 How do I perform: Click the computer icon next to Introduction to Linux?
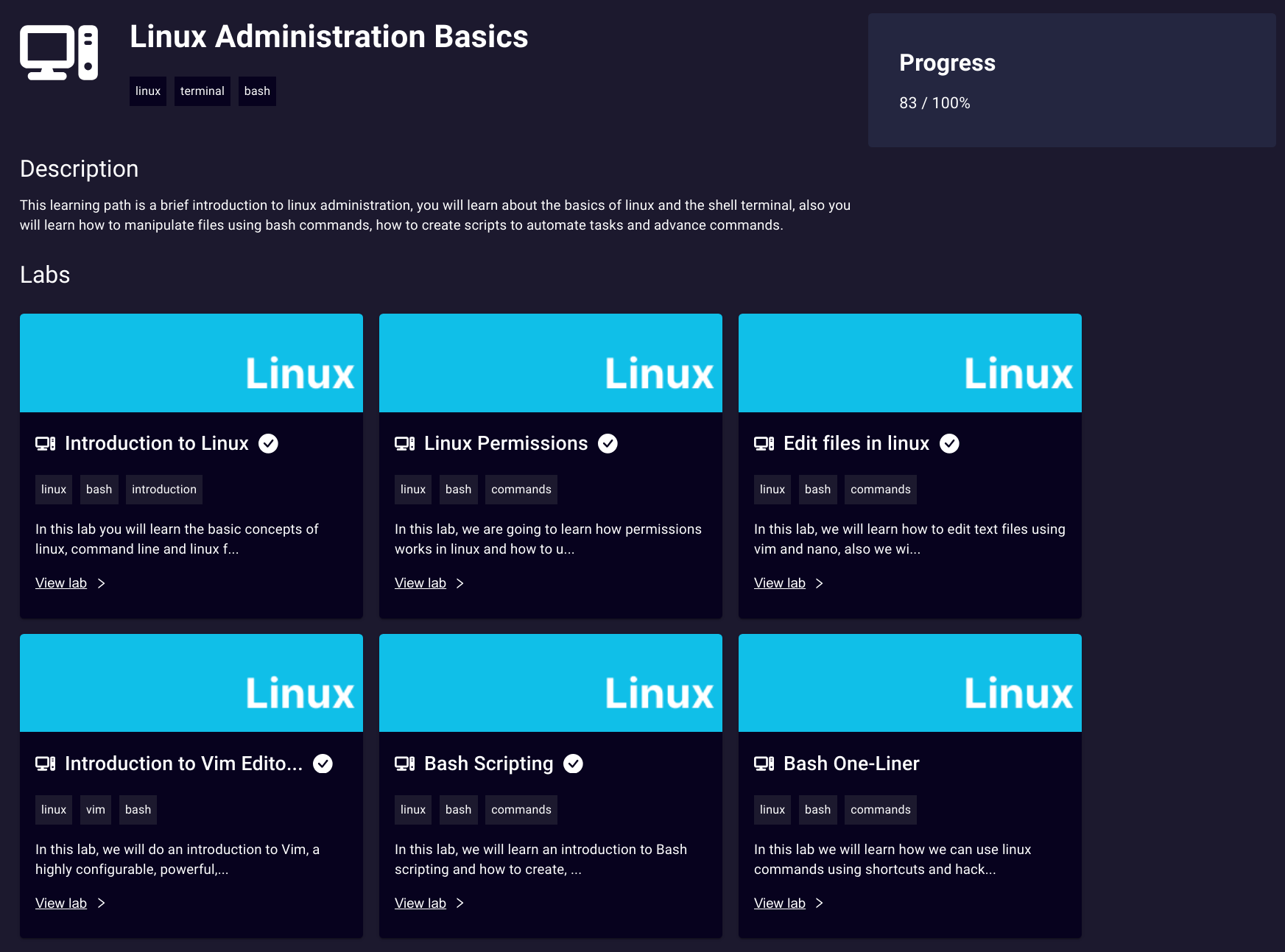46,443
